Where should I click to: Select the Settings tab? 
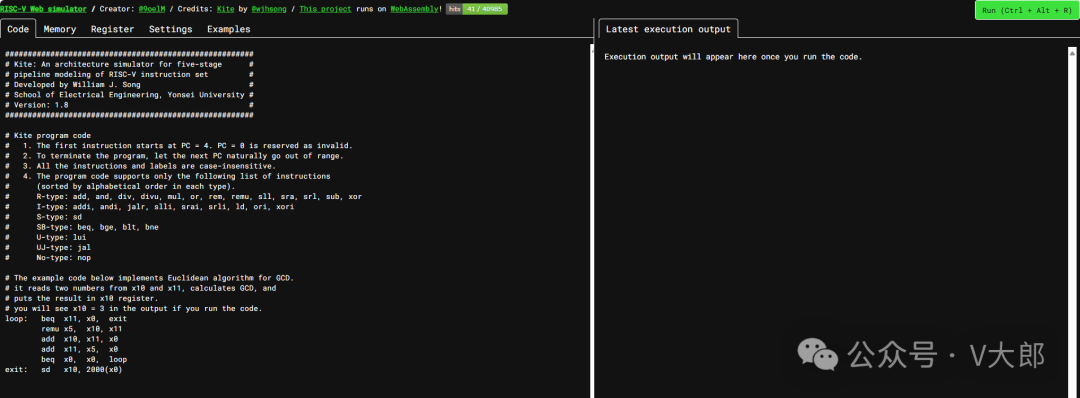(x=171, y=29)
